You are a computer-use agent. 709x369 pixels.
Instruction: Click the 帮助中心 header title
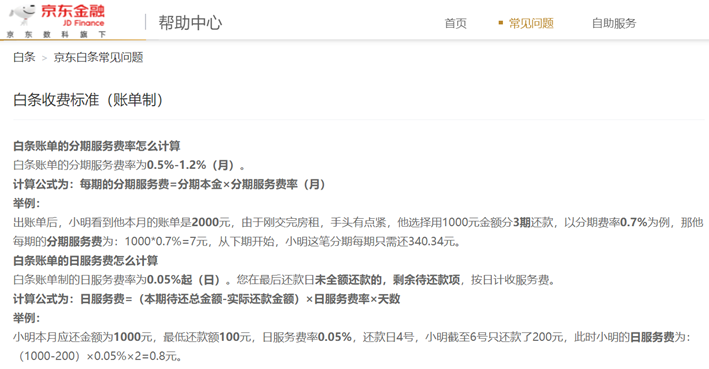190,23
